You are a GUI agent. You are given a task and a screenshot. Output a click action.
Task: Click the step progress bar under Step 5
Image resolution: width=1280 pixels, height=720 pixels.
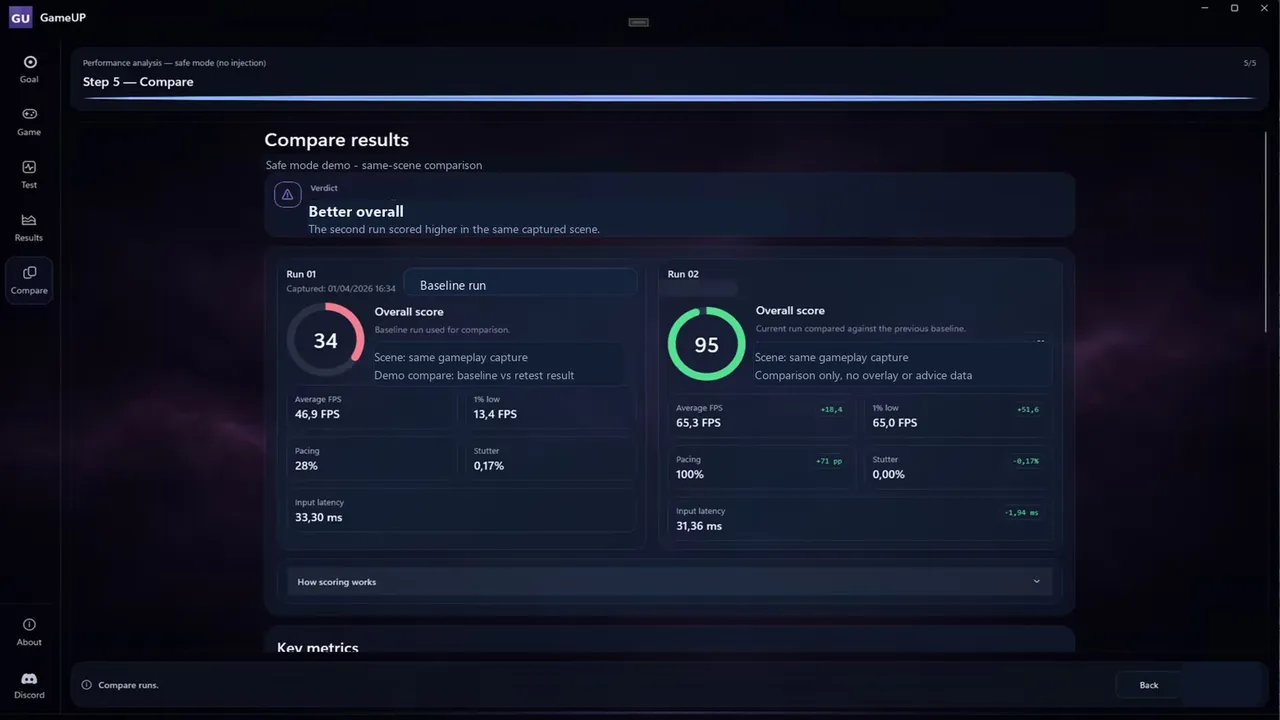tap(669, 98)
